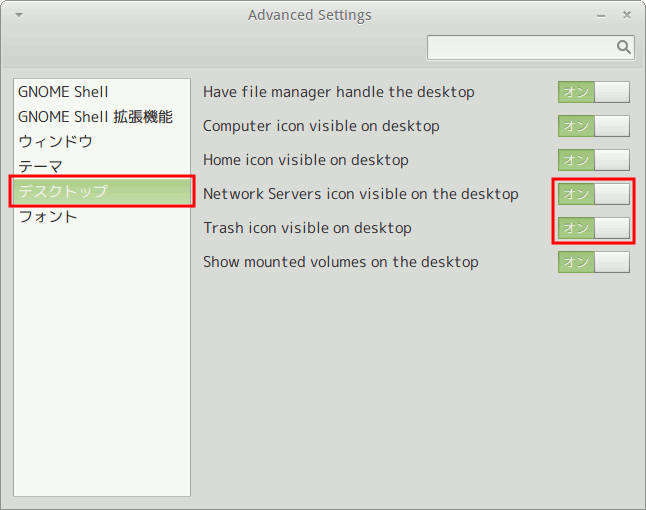
Task: Minimize the Advanced Settings window
Action: (x=600, y=16)
